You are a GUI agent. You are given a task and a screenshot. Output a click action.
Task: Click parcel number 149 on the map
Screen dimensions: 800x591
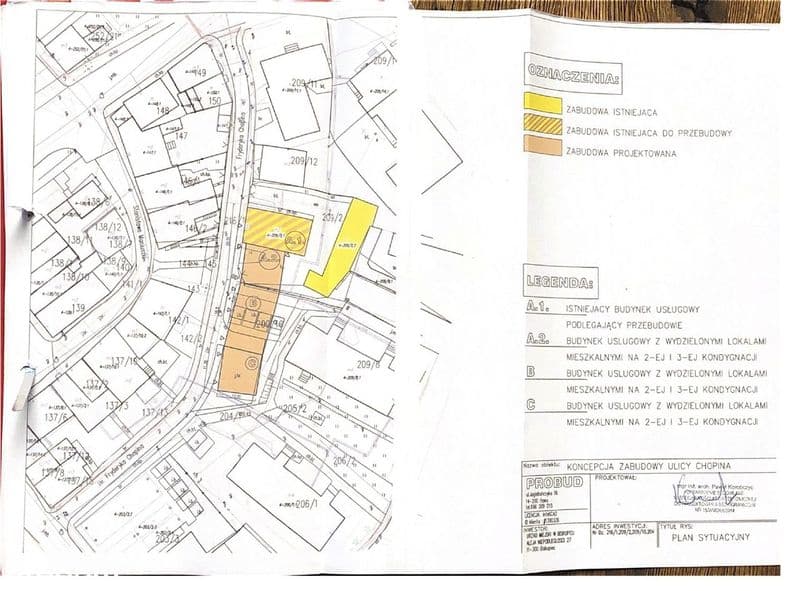[199, 72]
